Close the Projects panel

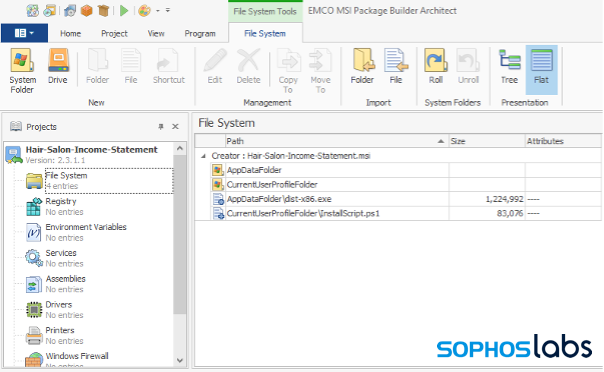click(x=175, y=127)
